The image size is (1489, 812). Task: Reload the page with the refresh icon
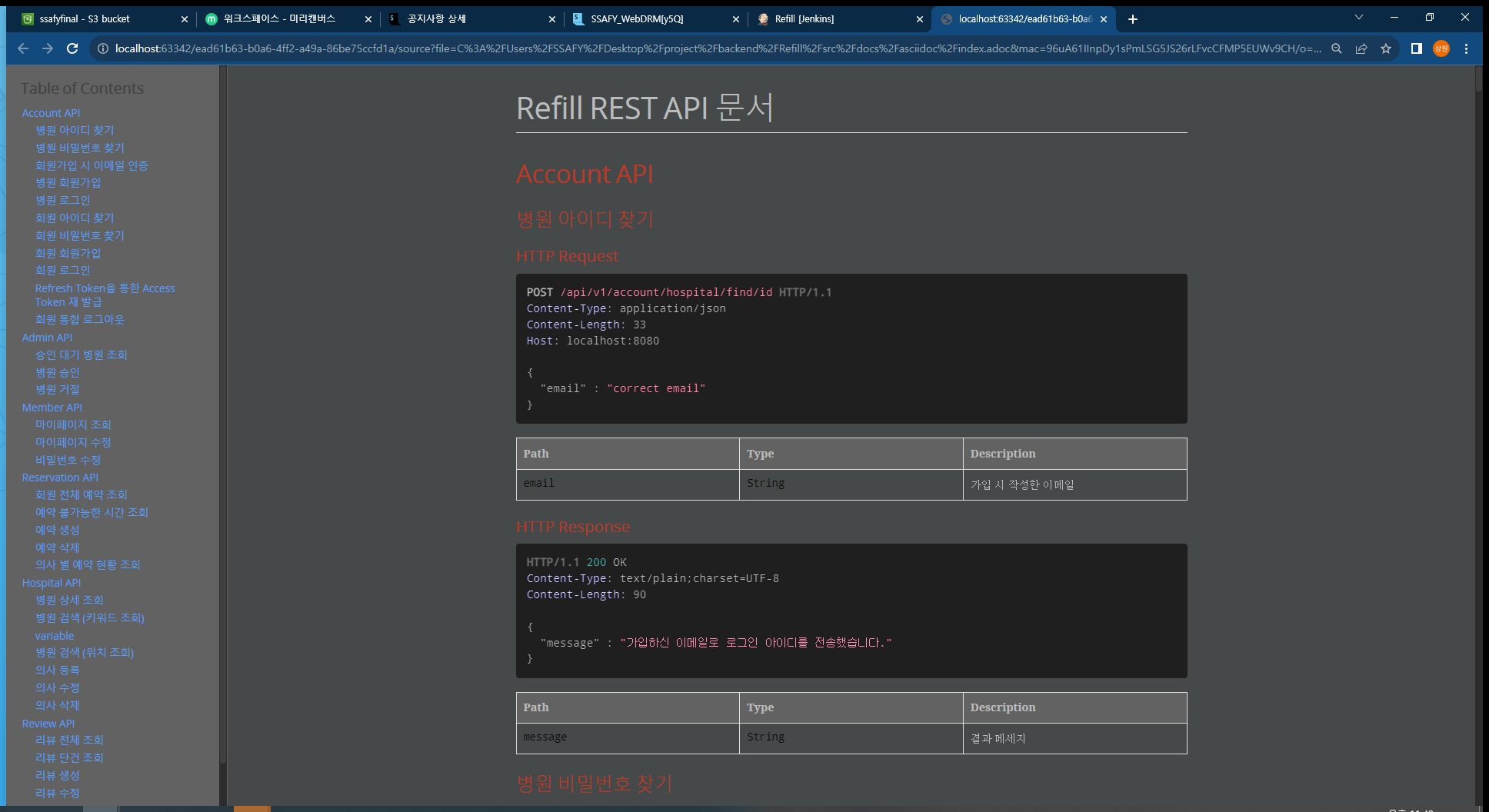[x=72, y=48]
